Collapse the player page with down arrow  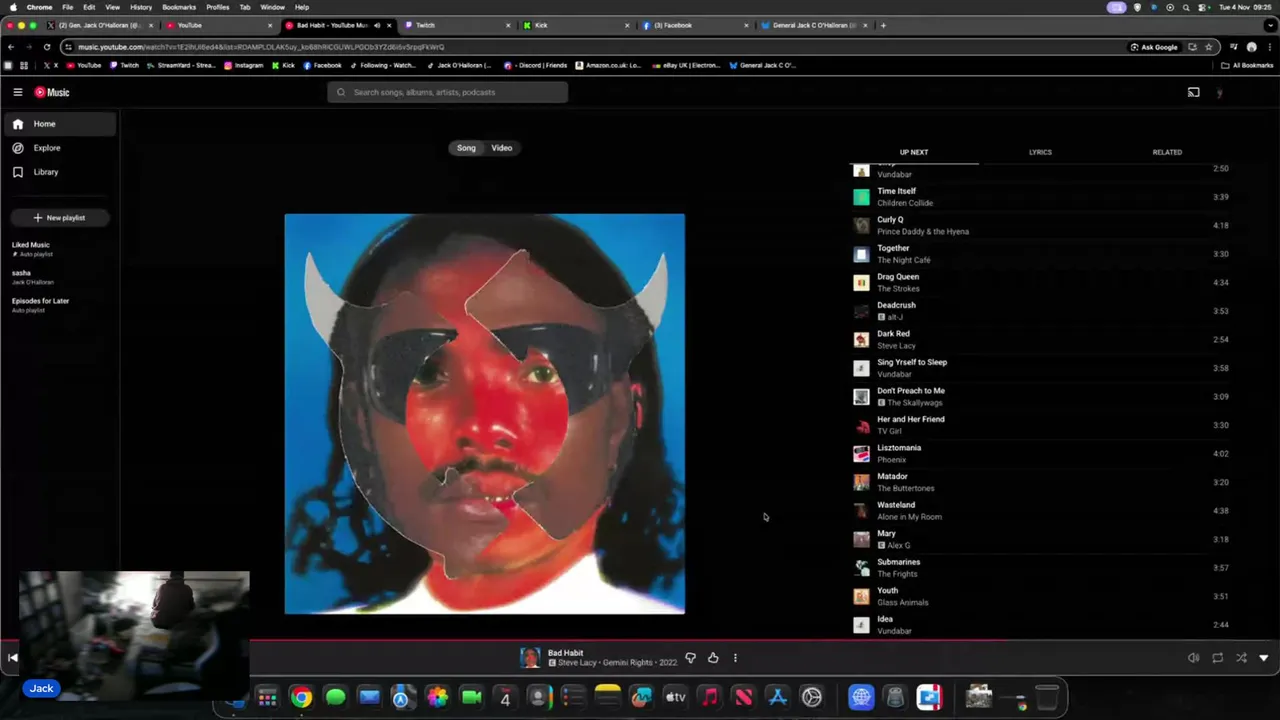[x=1264, y=658]
